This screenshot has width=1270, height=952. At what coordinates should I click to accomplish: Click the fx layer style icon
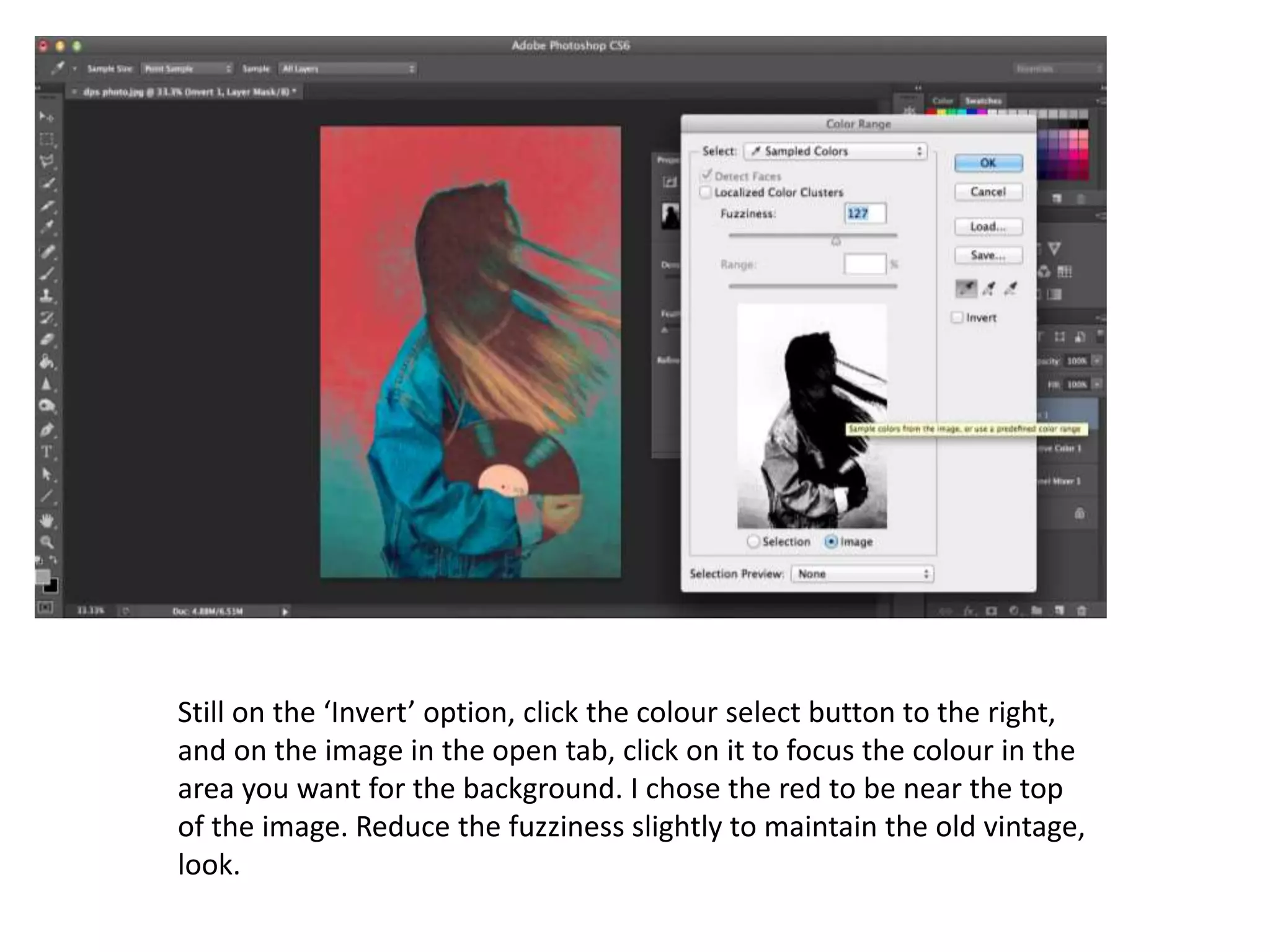969,611
